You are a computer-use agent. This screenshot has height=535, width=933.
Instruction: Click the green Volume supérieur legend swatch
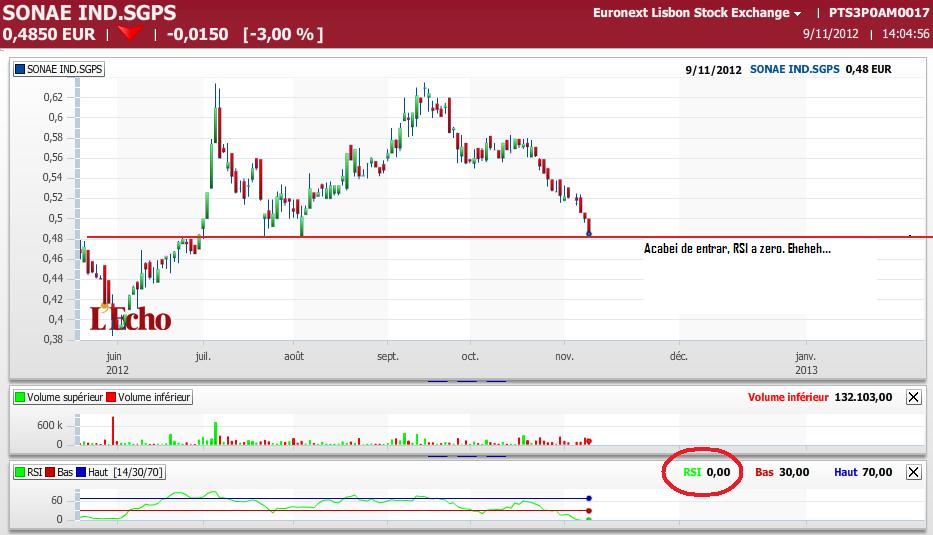[x=20, y=397]
